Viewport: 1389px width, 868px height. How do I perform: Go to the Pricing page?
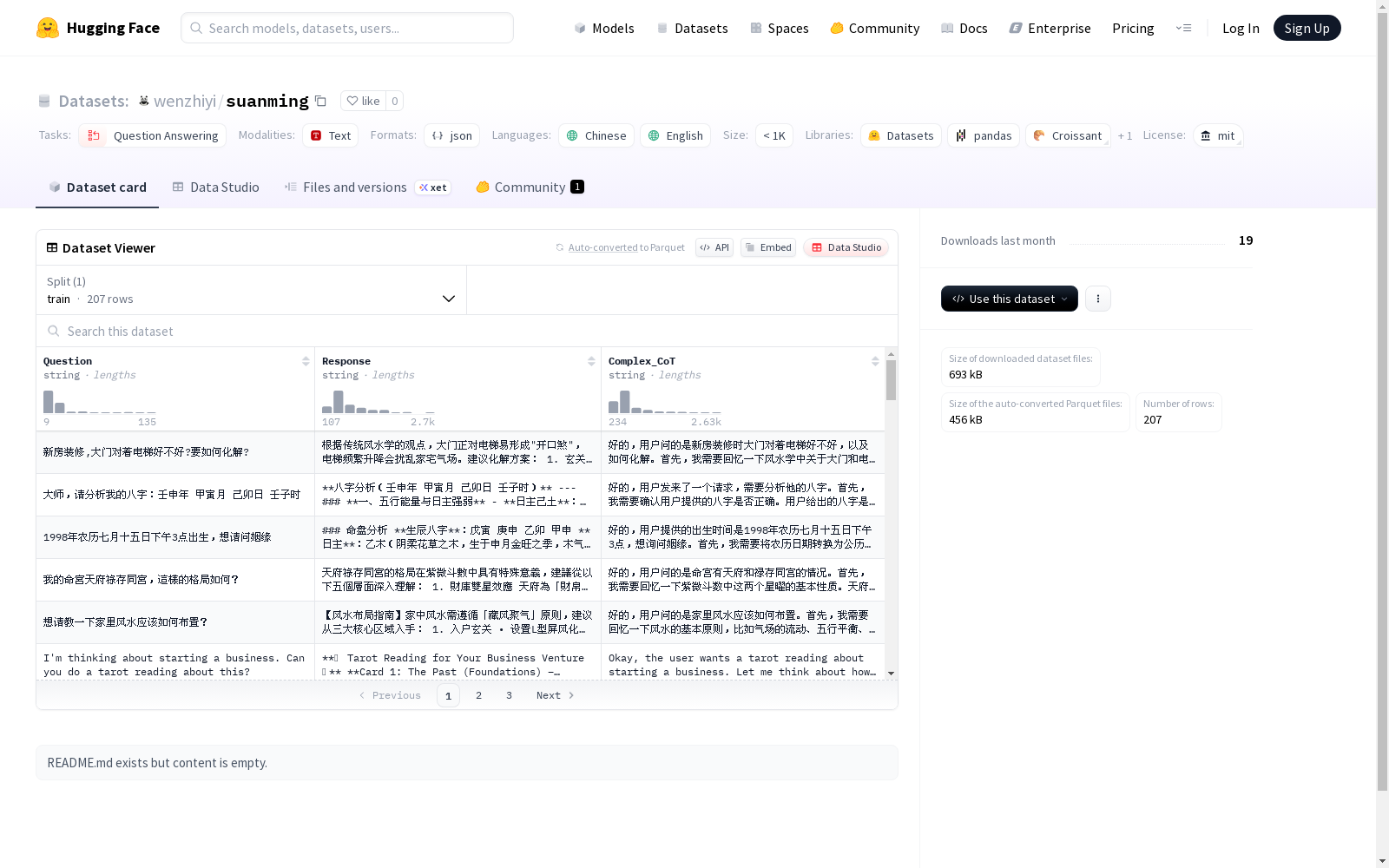pyautogui.click(x=1133, y=28)
